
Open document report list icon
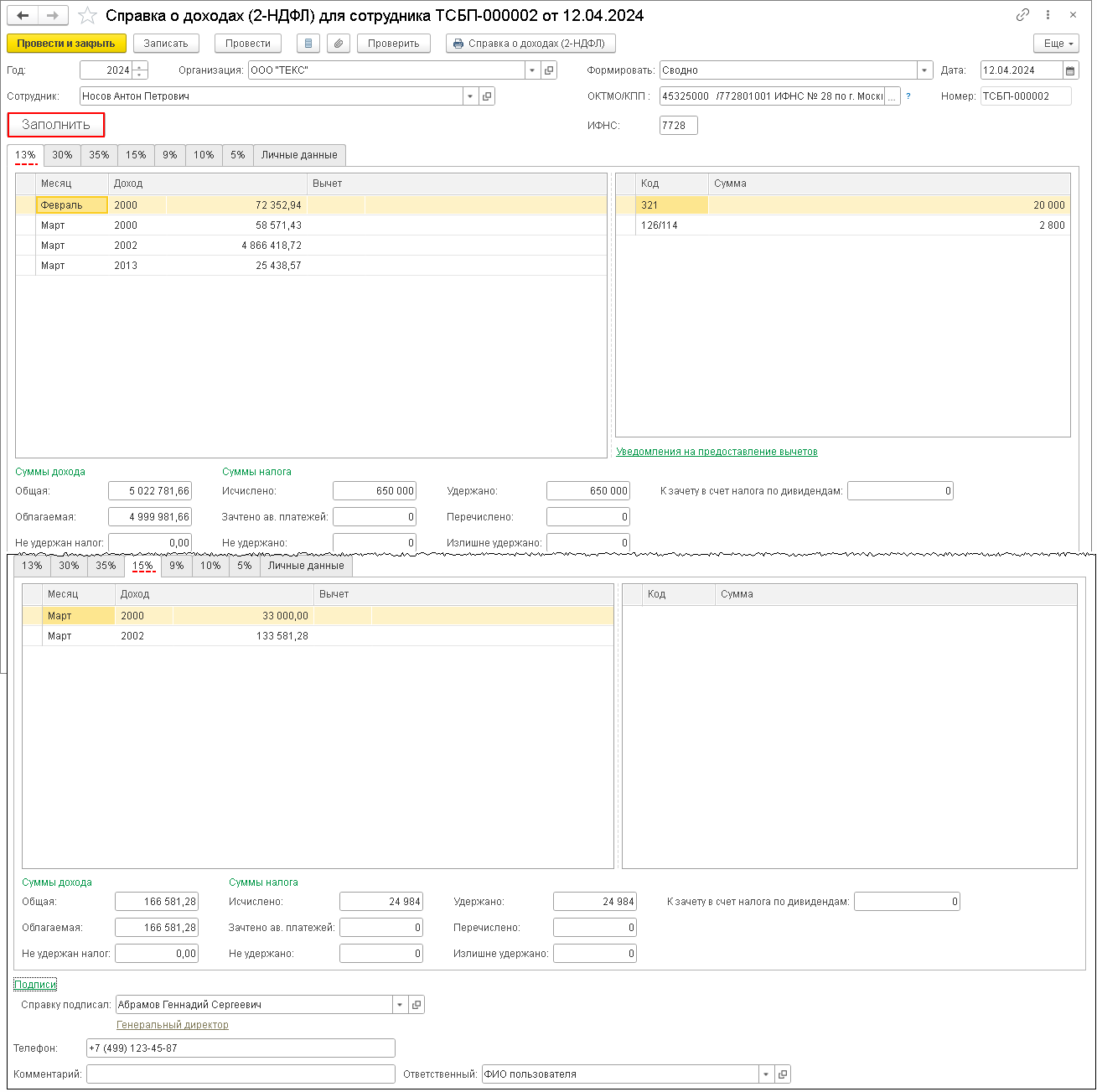pyautogui.click(x=308, y=44)
